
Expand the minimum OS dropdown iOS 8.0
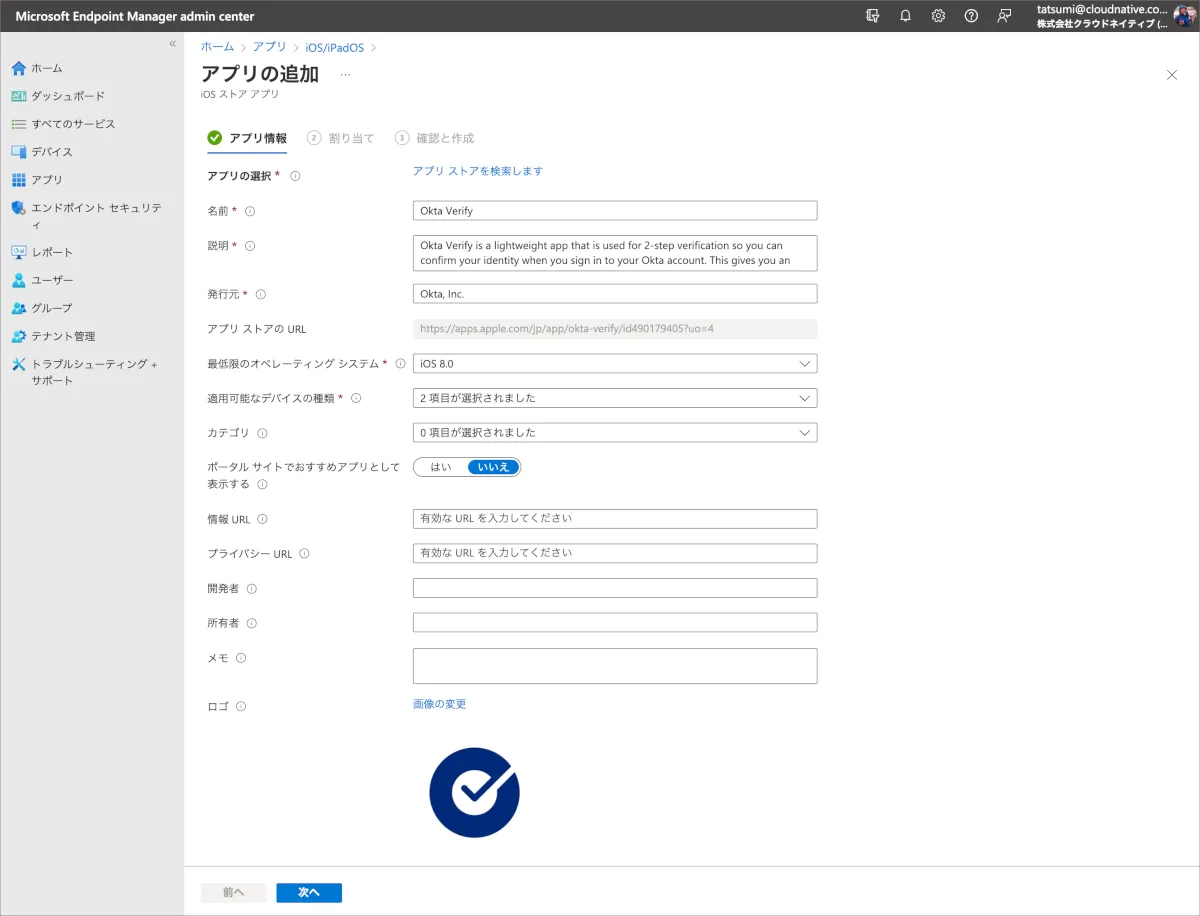(614, 364)
